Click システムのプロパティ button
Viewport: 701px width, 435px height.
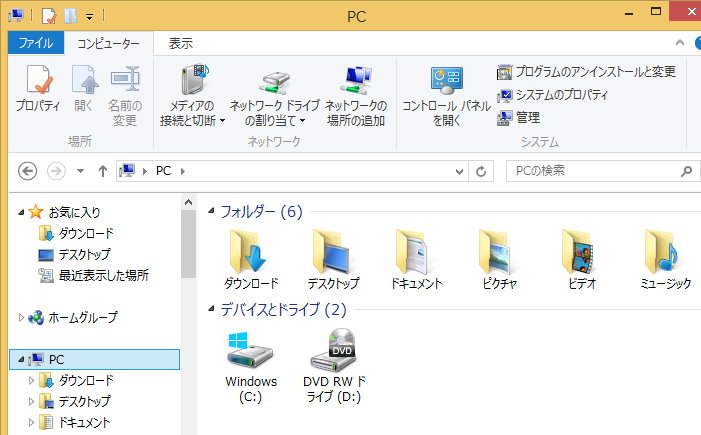pos(561,95)
